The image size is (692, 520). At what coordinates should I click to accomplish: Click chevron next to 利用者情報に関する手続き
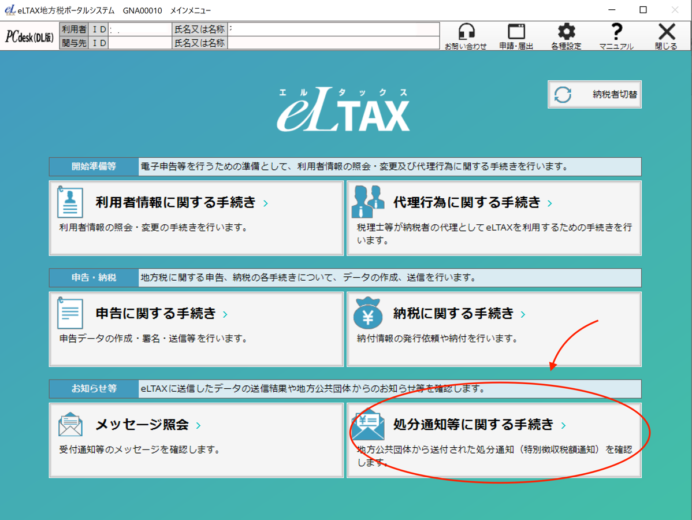coord(266,203)
